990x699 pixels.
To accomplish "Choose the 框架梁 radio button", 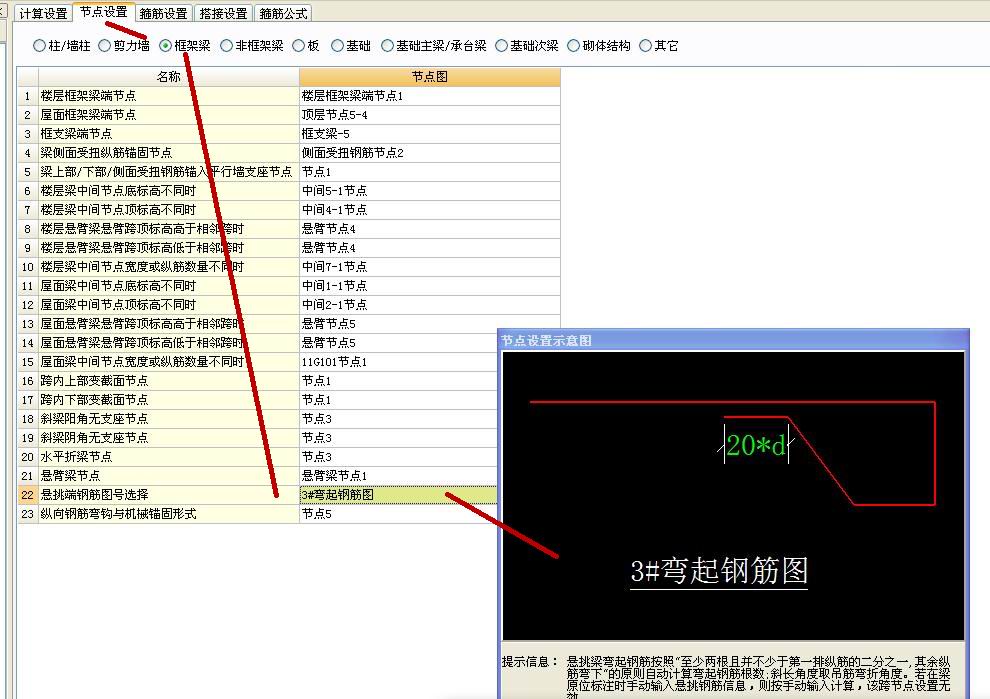I will click(165, 45).
